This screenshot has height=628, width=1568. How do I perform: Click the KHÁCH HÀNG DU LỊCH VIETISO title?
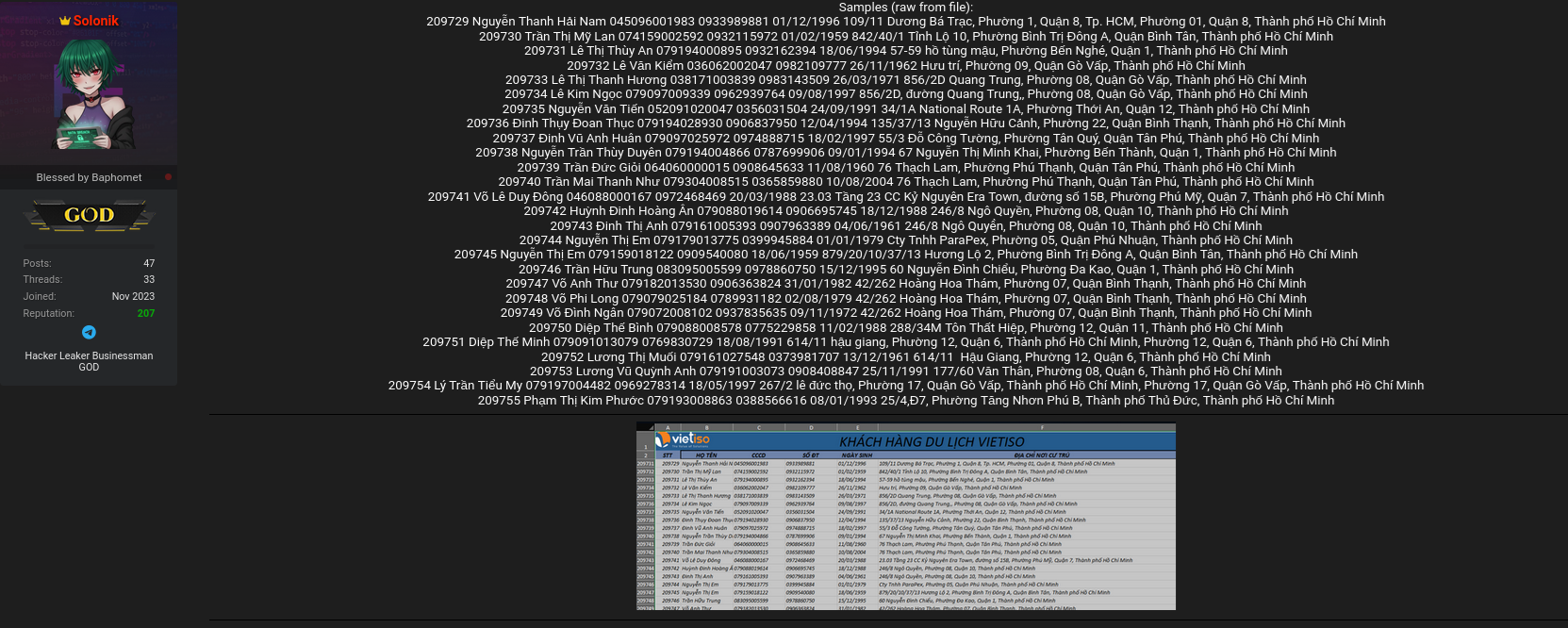(932, 441)
